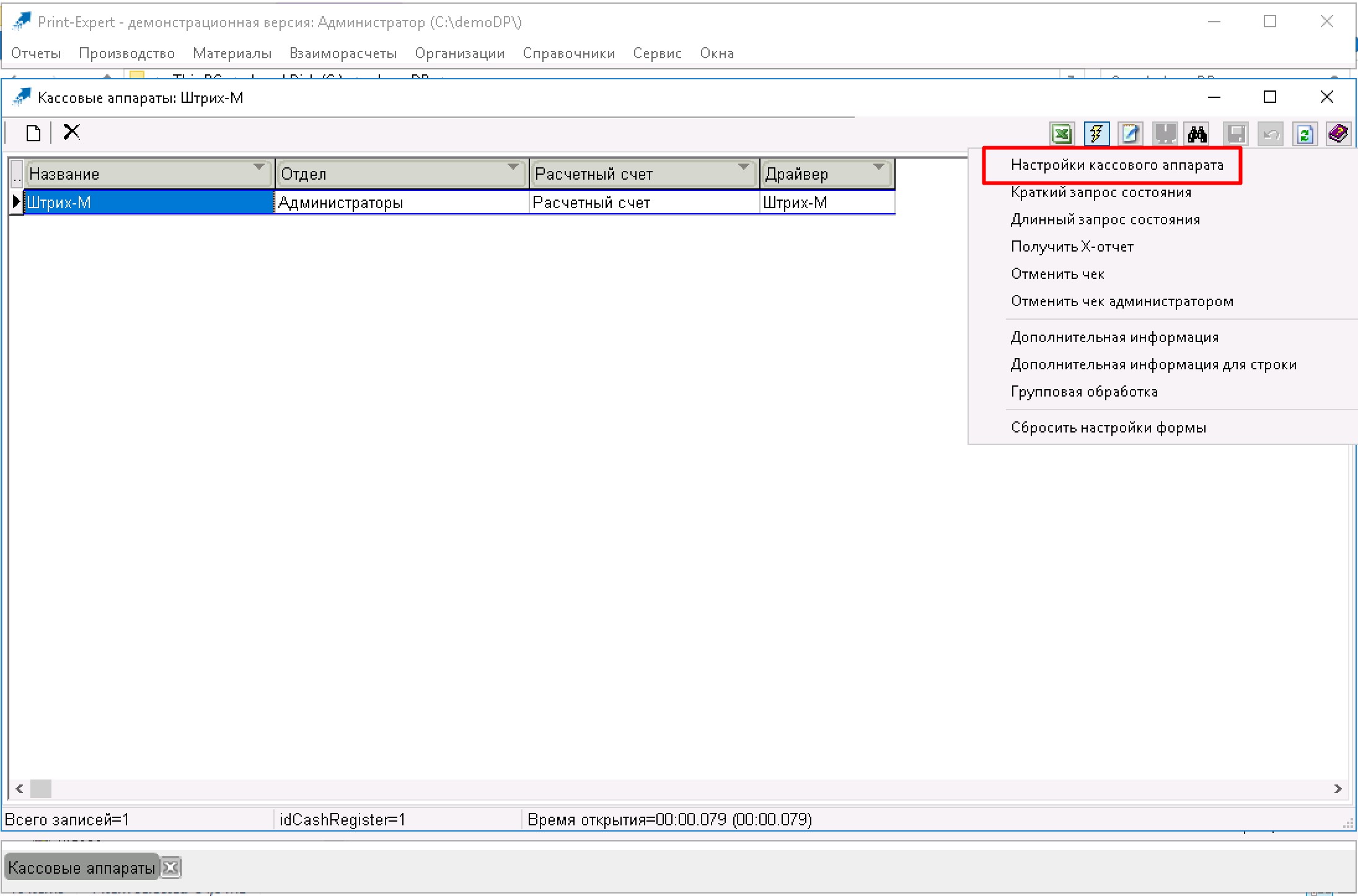This screenshot has height=896, width=1358.
Task: Click Сбросить настройки формы
Action: [x=1108, y=428]
